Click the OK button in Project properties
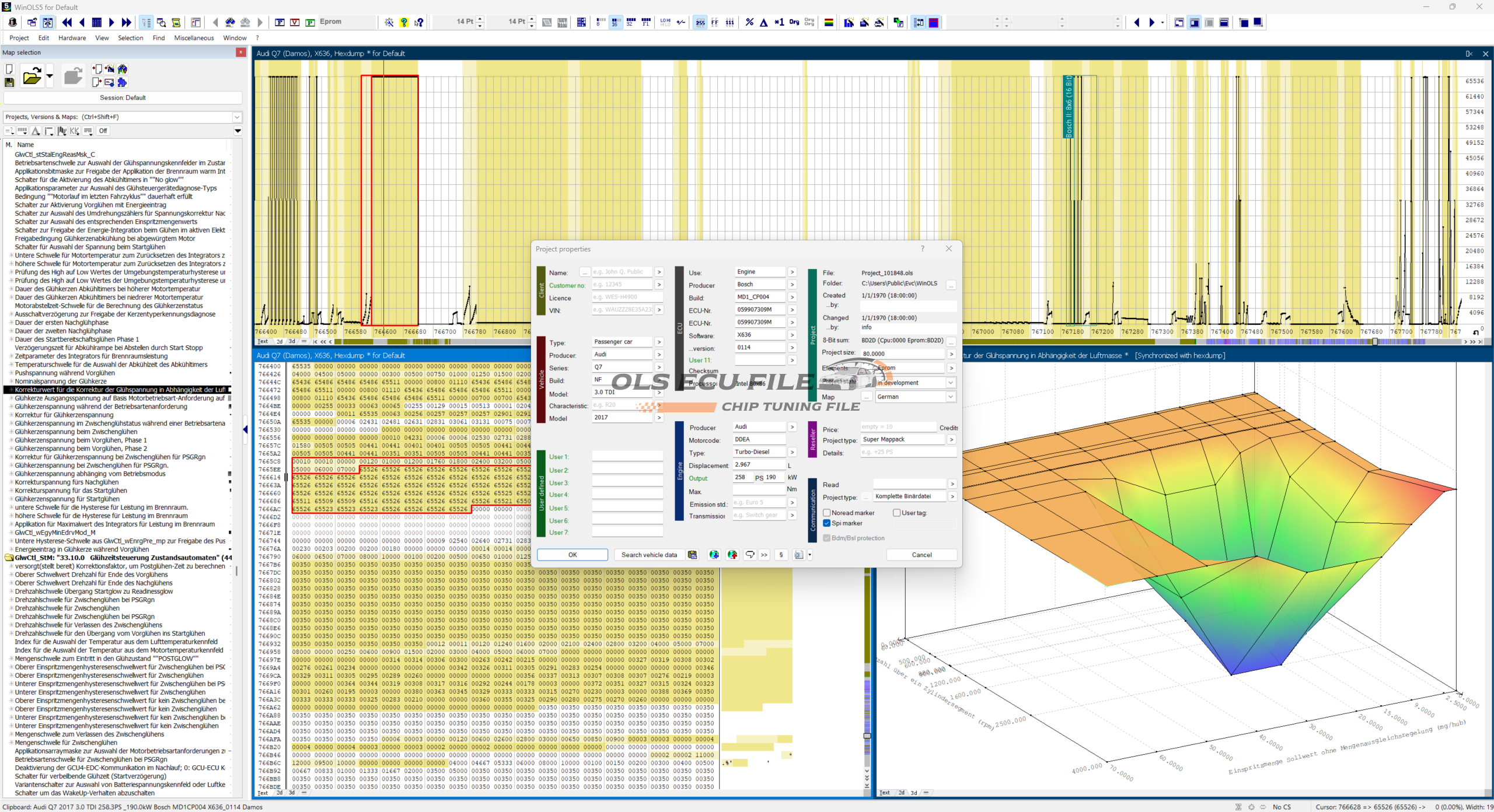The image size is (1494, 812). click(572, 555)
